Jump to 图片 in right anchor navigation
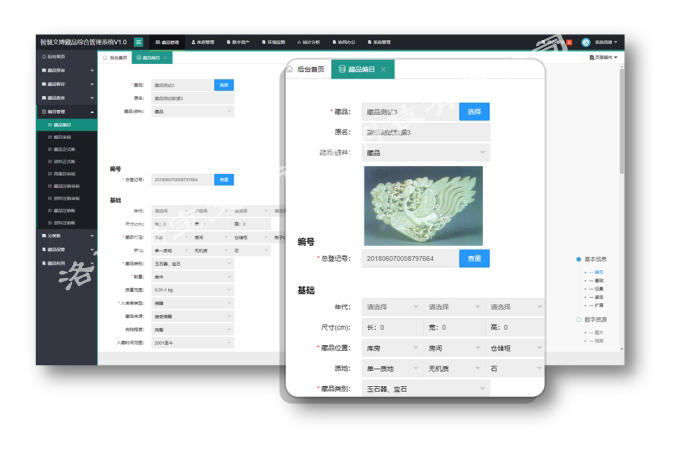Screen dimensions: 688x458 point(599,333)
